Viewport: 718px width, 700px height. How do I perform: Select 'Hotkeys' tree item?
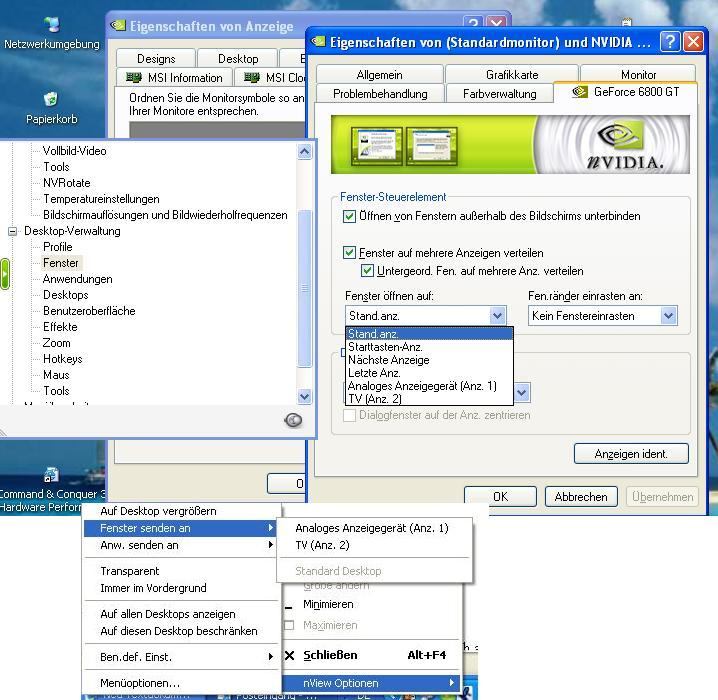(x=63, y=358)
